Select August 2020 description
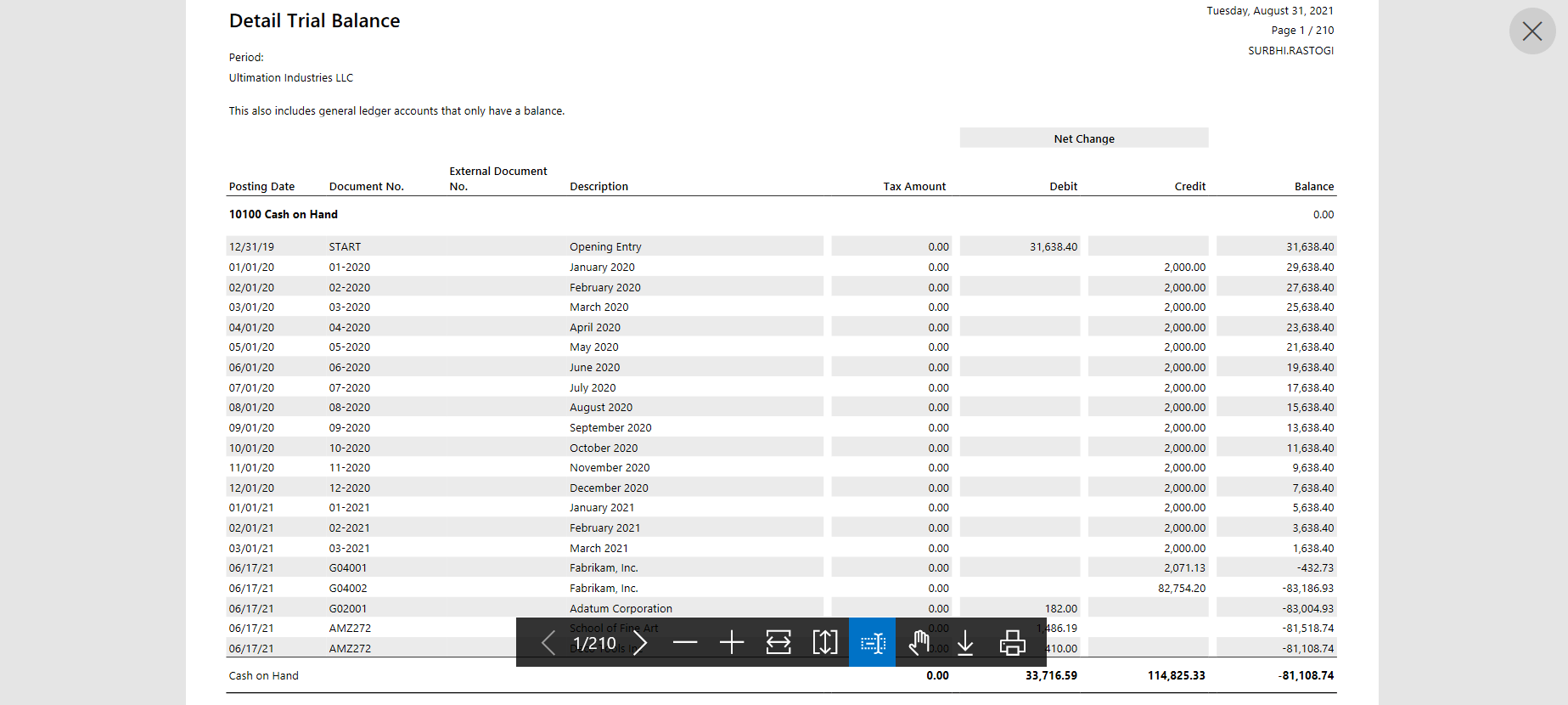Screen dimensions: 1568x705 601,408
